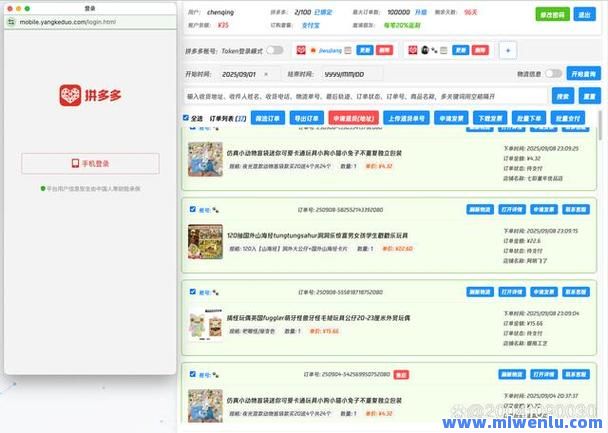This screenshot has width=608, height=433.
Task: Open the list icon next to jiexiang
Action: point(348,50)
